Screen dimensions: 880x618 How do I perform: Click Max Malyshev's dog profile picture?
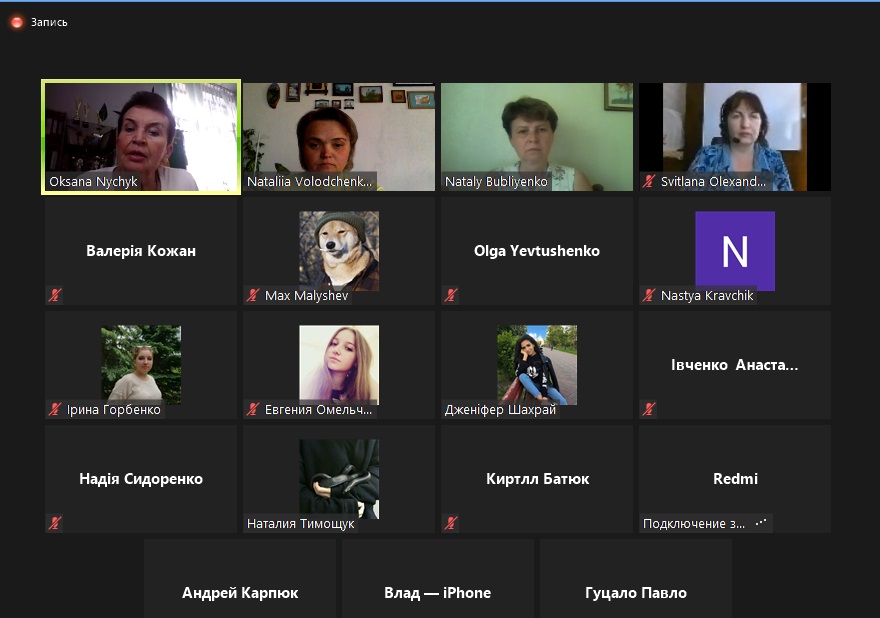(x=339, y=250)
